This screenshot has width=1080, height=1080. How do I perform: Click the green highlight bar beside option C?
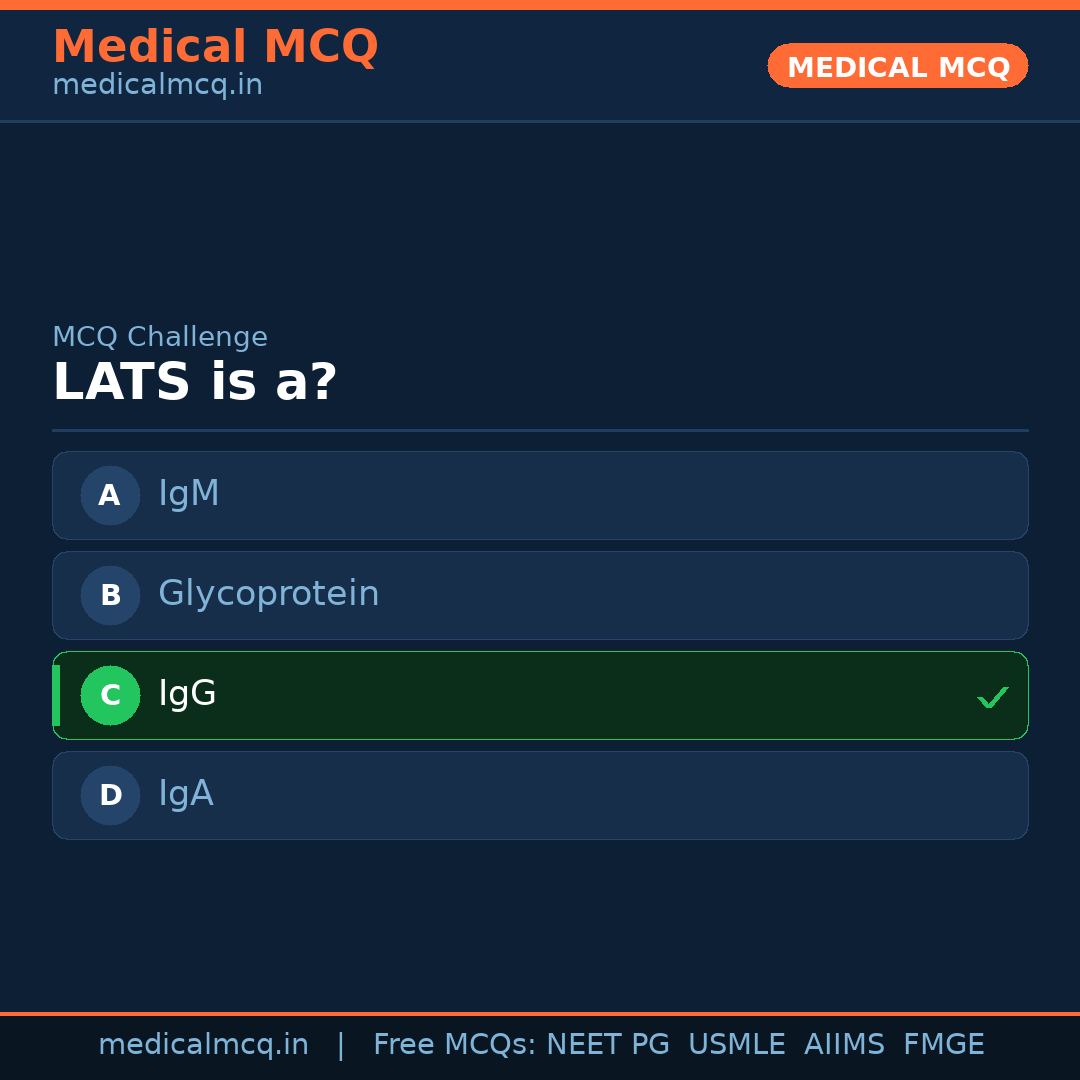[x=55, y=695]
